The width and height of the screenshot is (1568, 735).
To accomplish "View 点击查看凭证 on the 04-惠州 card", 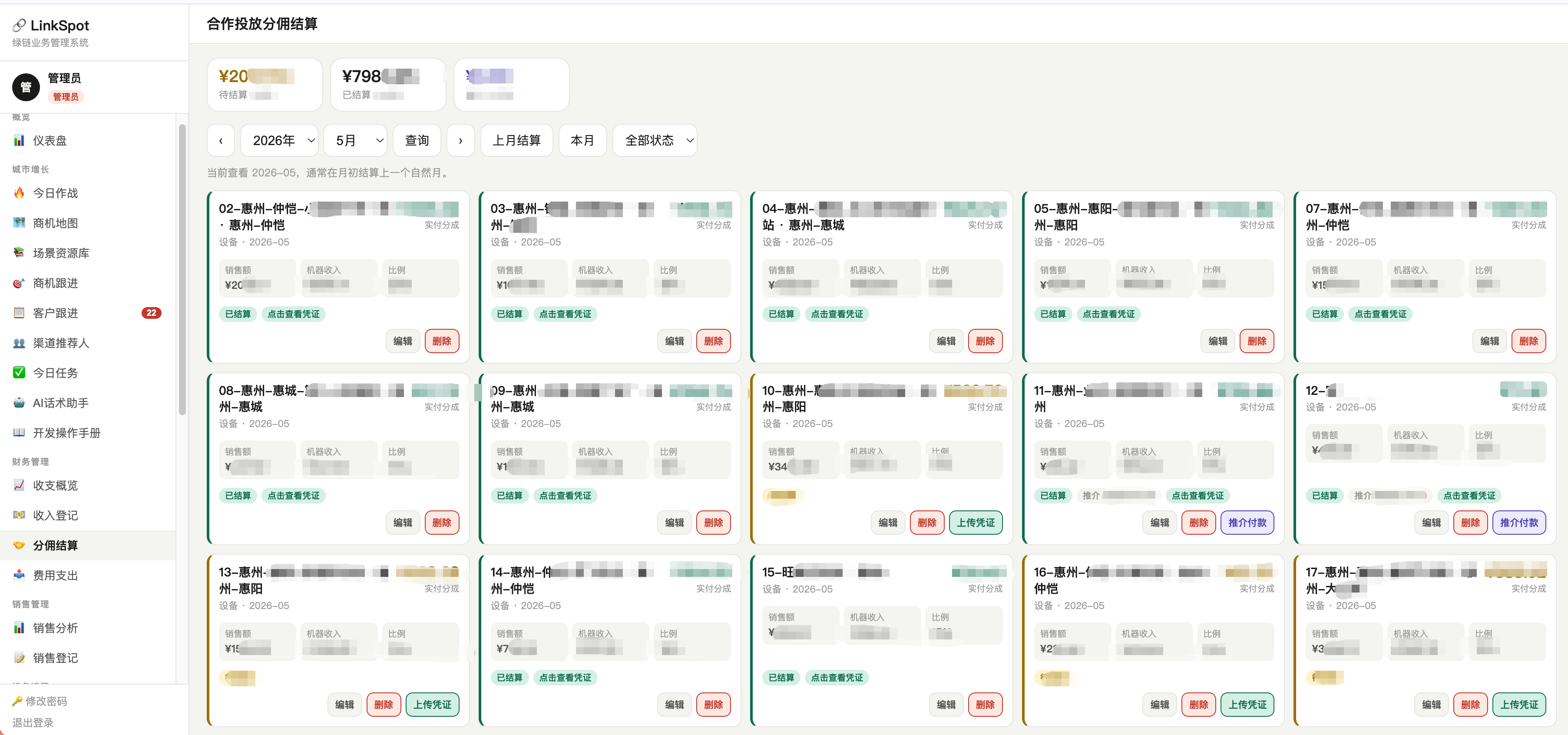I will click(x=837, y=314).
